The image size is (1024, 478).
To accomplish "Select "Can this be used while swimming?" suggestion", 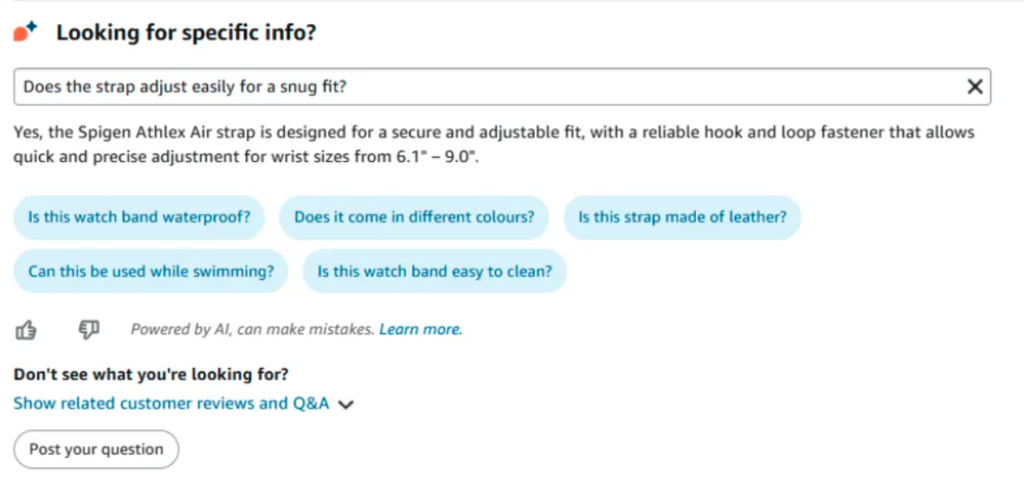I will tap(151, 271).
